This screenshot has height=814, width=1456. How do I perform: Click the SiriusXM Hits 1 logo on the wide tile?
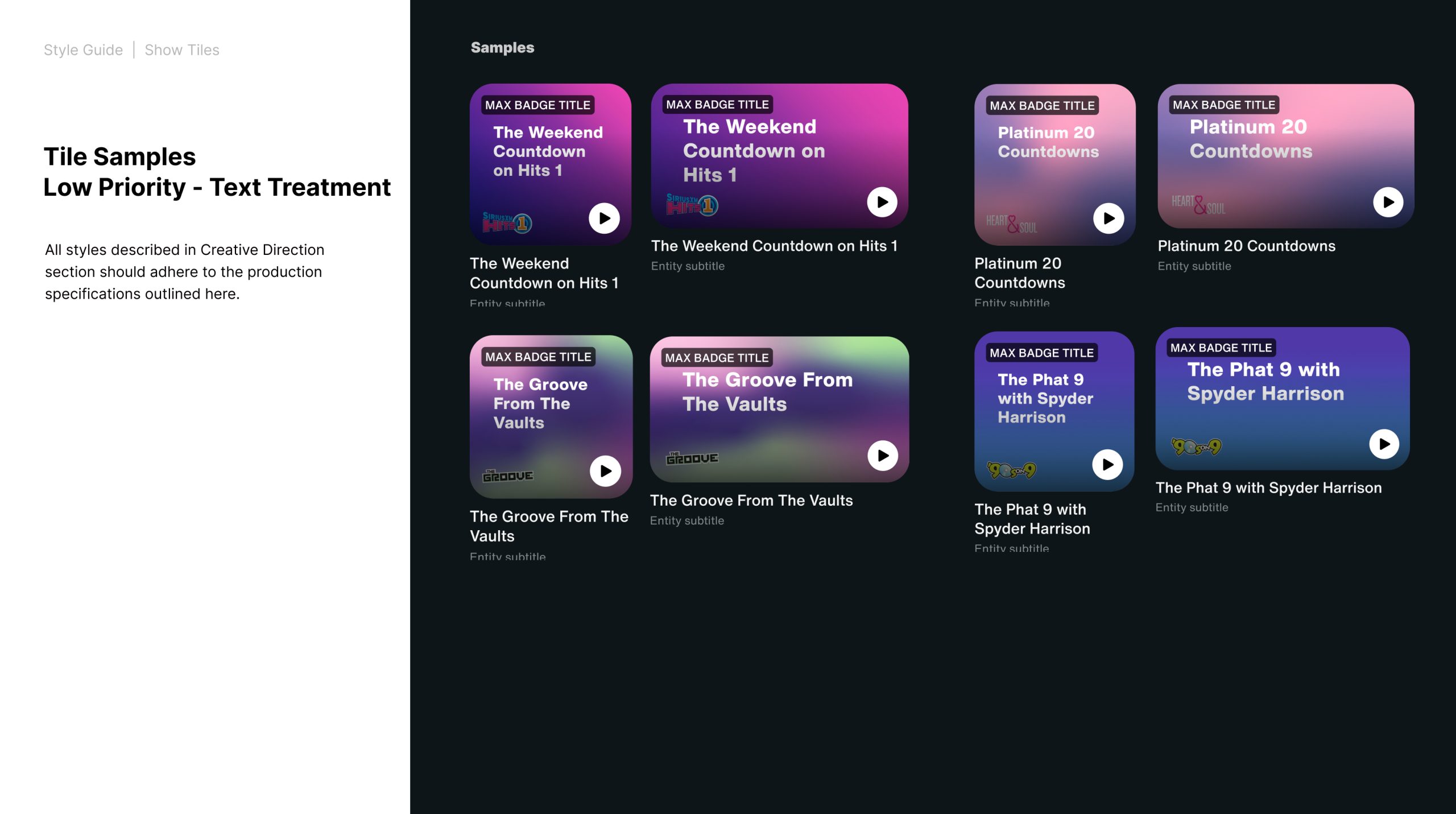(692, 205)
